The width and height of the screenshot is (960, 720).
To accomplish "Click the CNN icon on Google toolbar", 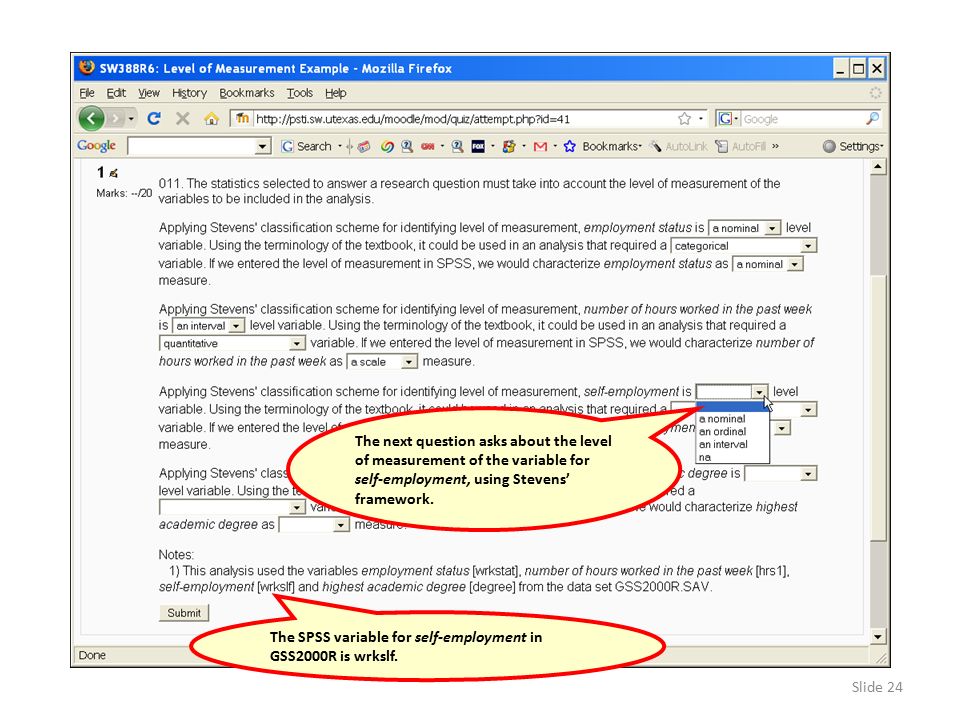I will coord(427,146).
